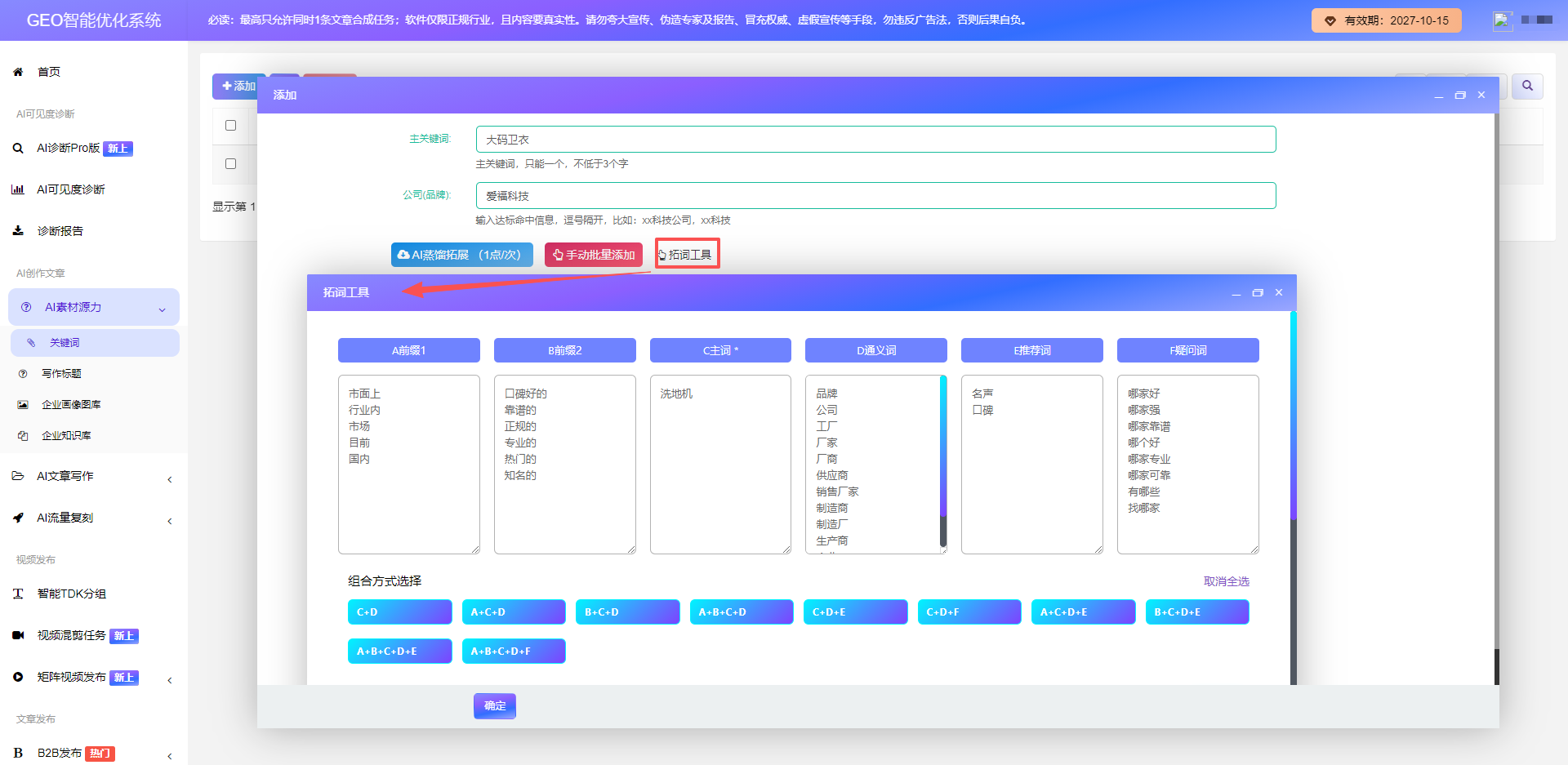Click the download icon for 诊断报告
This screenshot has width=1568, height=765.
pos(18,231)
